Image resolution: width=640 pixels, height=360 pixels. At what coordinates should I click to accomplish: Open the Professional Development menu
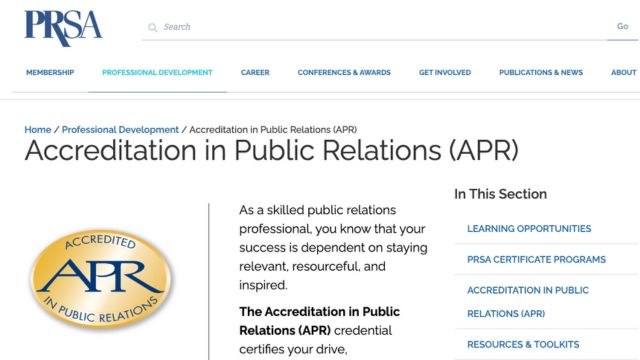157,73
